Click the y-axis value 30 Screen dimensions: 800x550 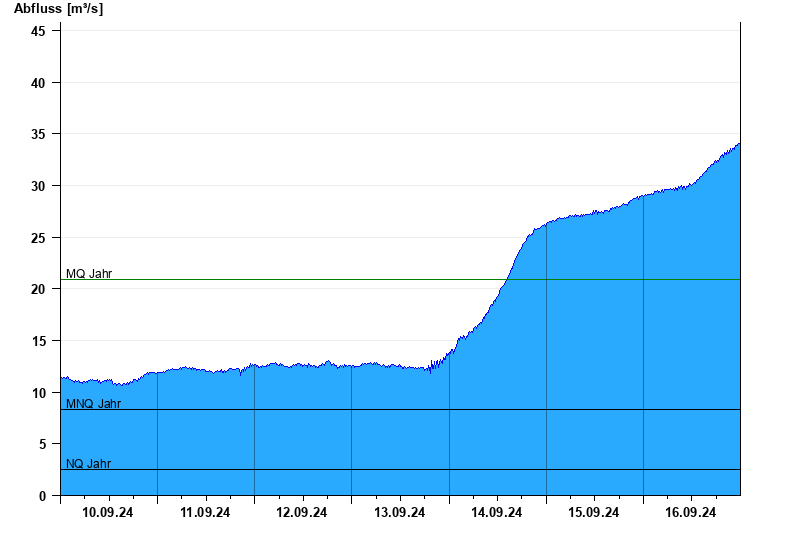click(38, 186)
